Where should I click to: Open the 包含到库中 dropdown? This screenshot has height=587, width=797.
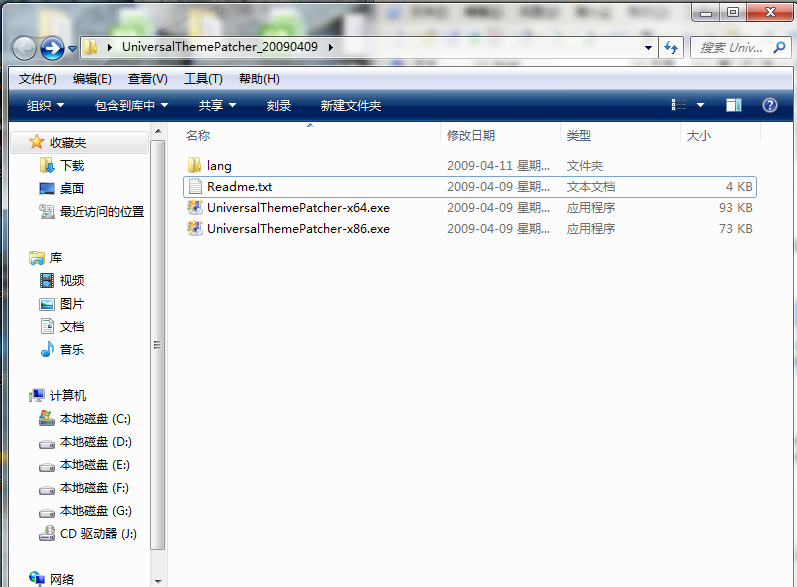pyautogui.click(x=131, y=105)
